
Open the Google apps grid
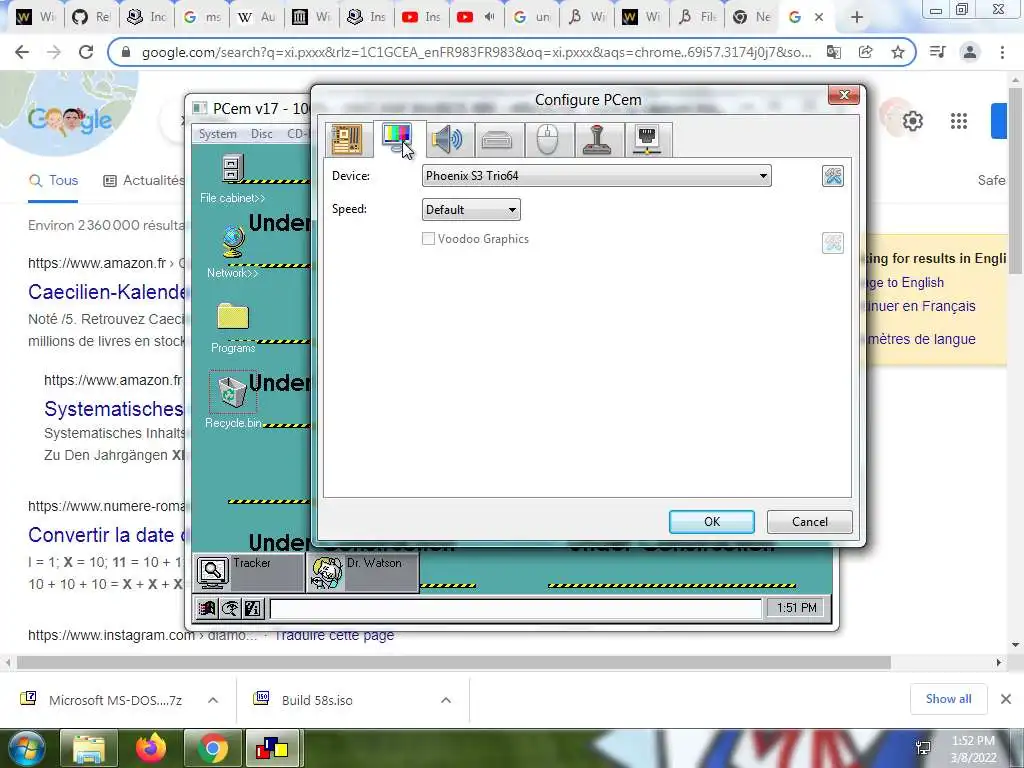(x=959, y=121)
